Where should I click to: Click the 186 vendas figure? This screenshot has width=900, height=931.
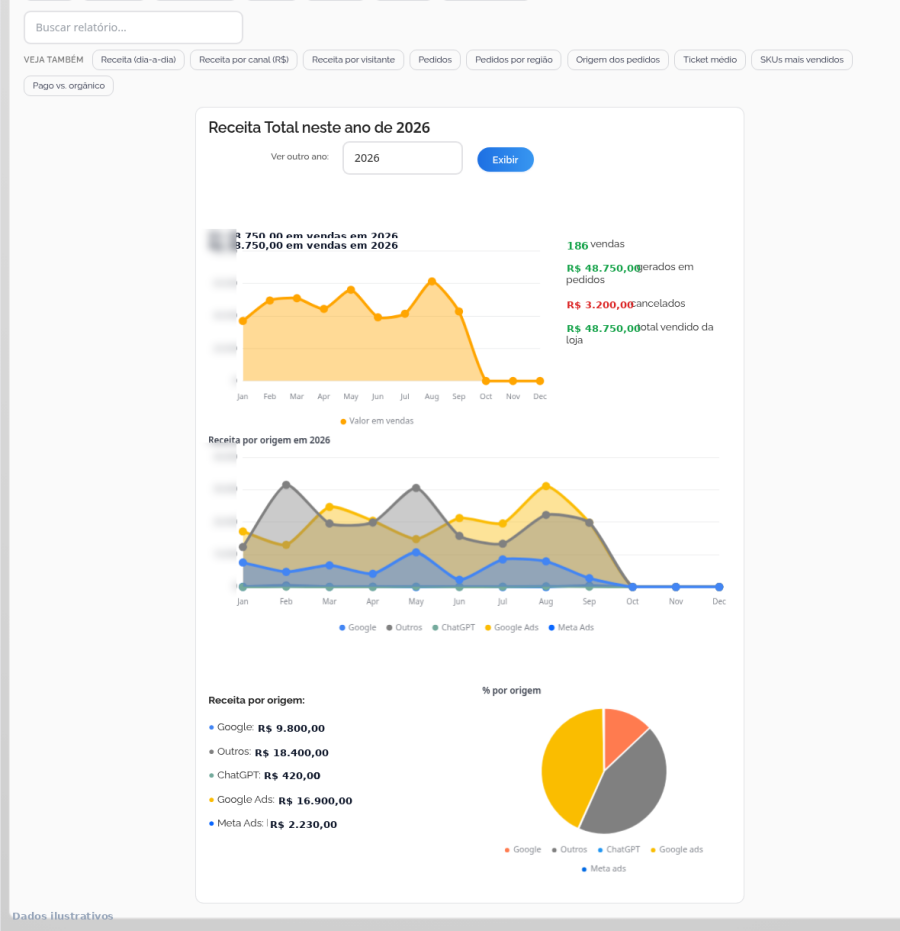(595, 245)
